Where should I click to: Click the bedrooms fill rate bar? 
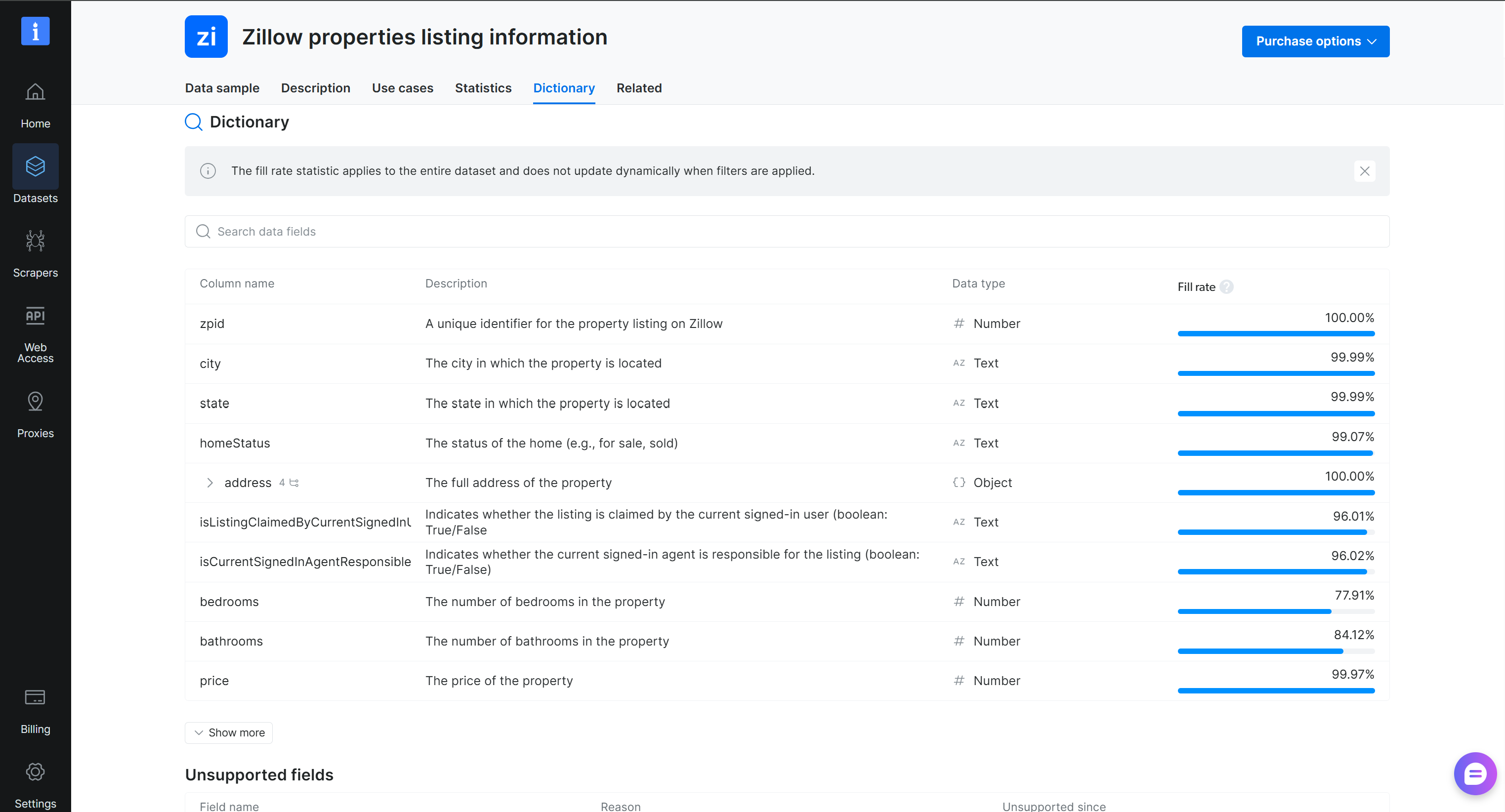(x=1275, y=611)
